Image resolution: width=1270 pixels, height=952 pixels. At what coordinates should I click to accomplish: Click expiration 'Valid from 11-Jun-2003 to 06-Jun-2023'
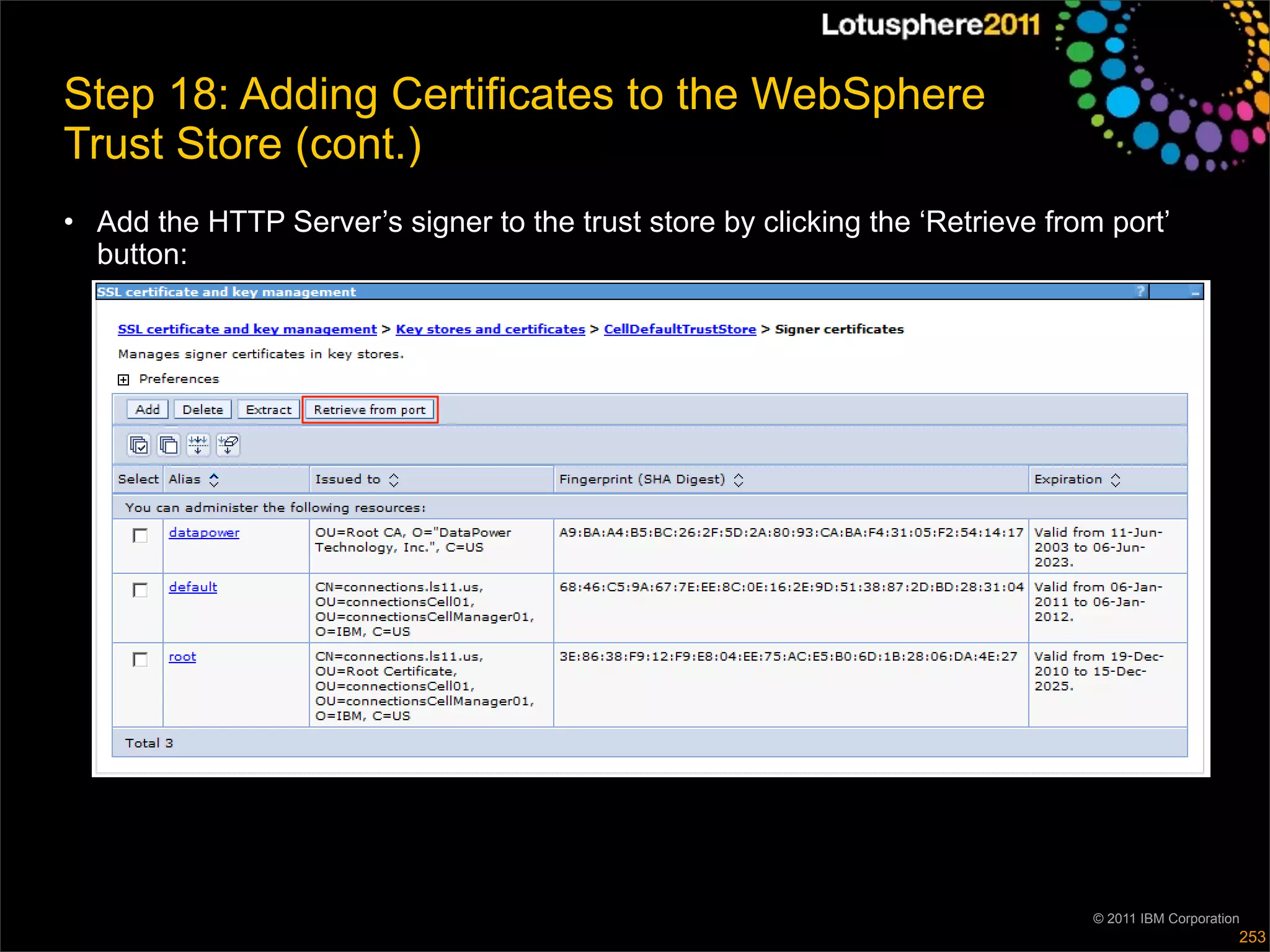pyautogui.click(x=1098, y=547)
